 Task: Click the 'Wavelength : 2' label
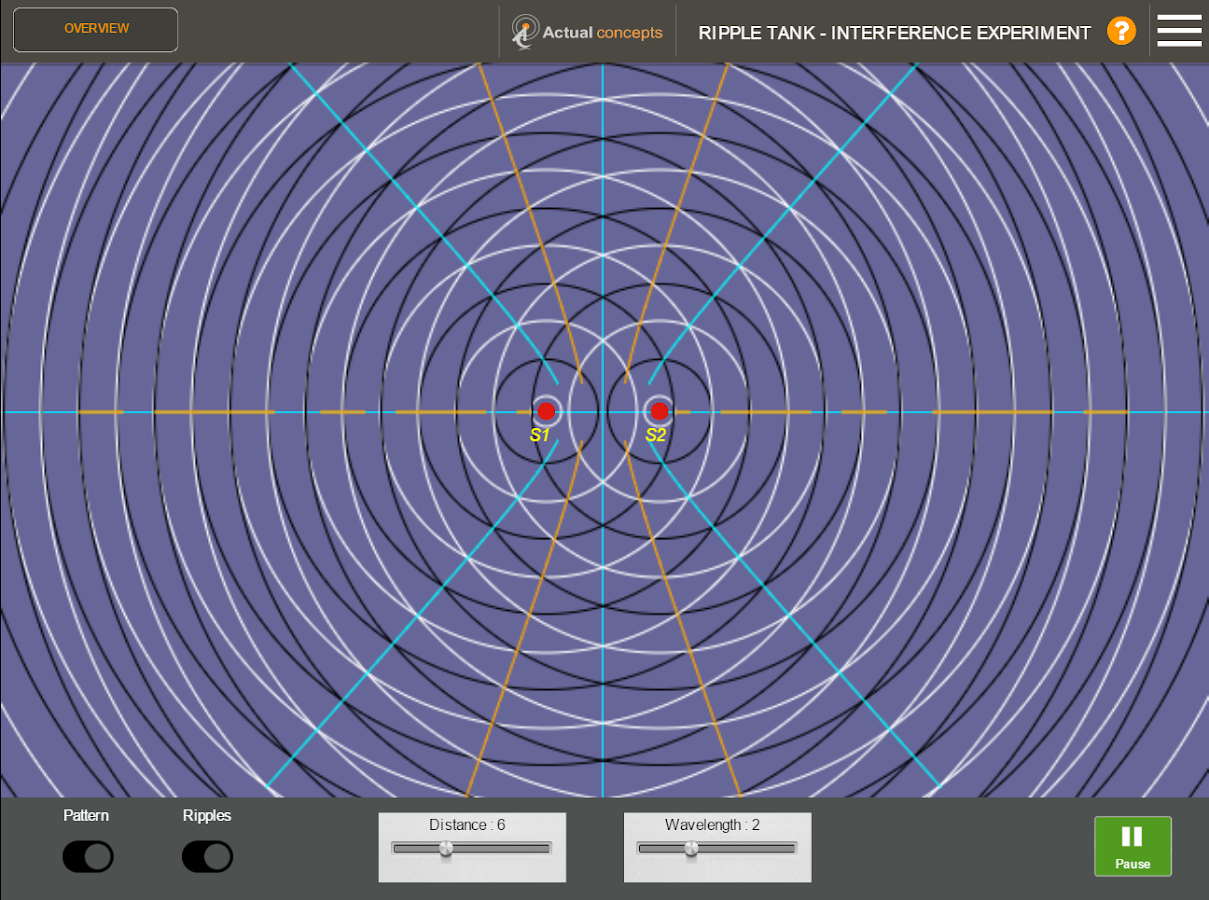click(x=712, y=825)
